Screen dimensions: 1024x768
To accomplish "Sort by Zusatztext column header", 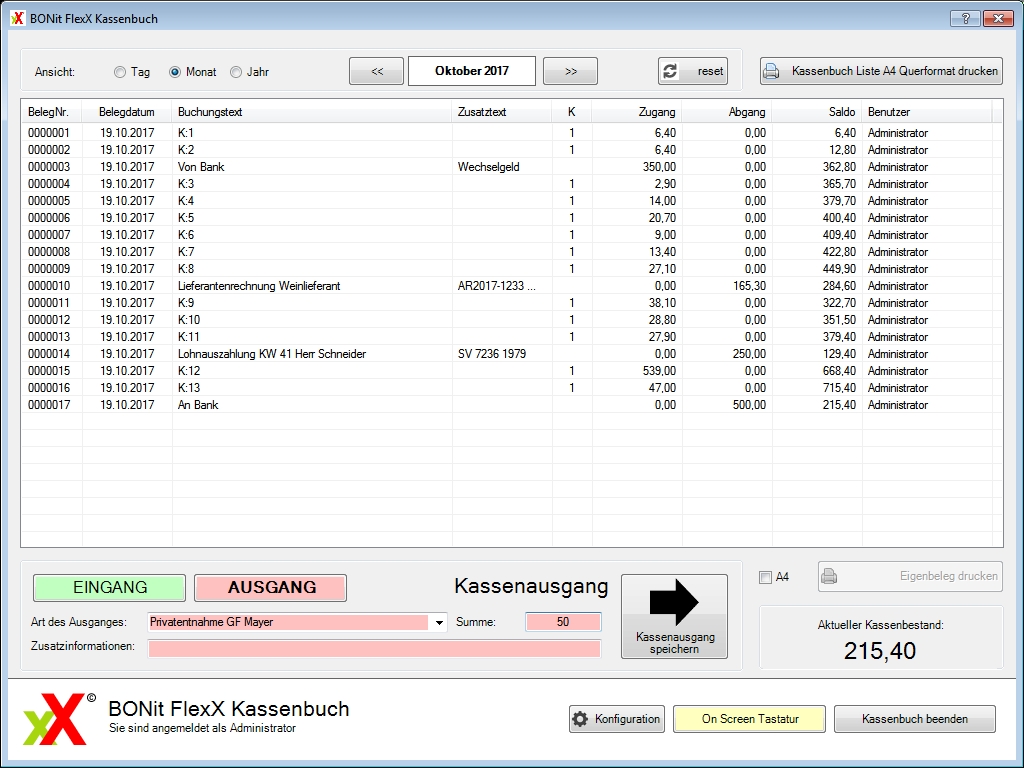I will pos(502,112).
